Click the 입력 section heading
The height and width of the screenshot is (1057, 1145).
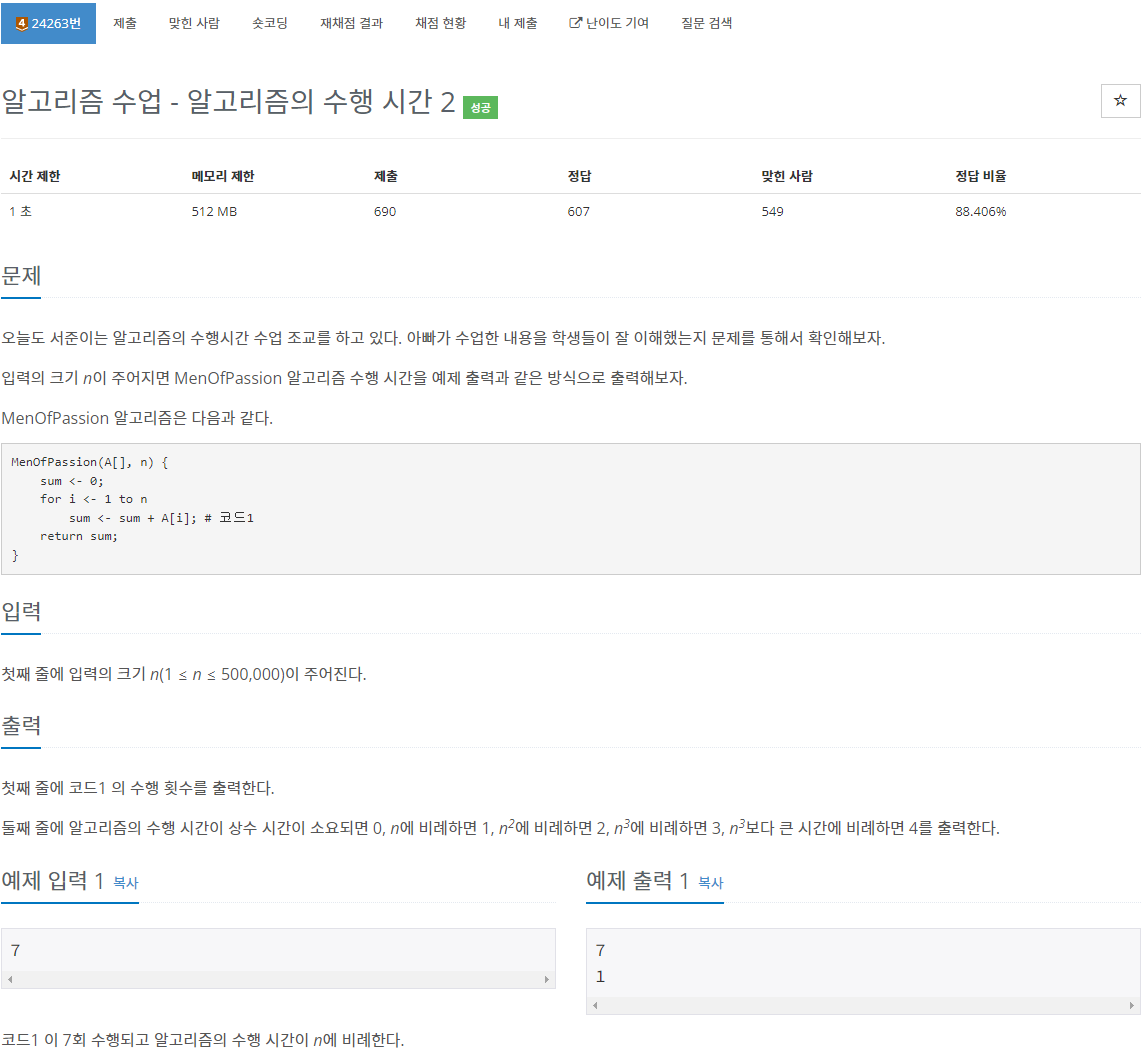coord(21,611)
